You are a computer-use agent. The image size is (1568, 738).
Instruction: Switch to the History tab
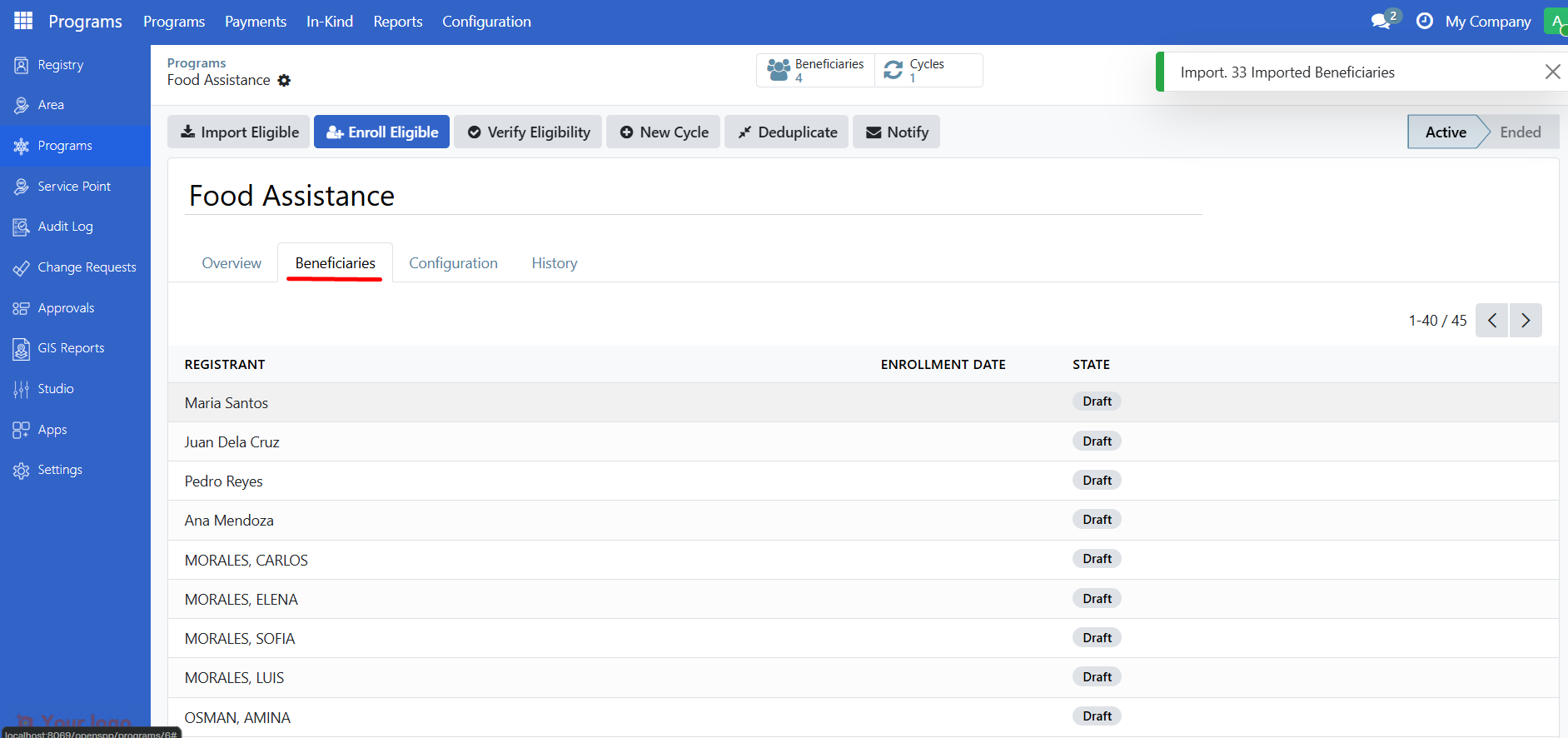554,263
